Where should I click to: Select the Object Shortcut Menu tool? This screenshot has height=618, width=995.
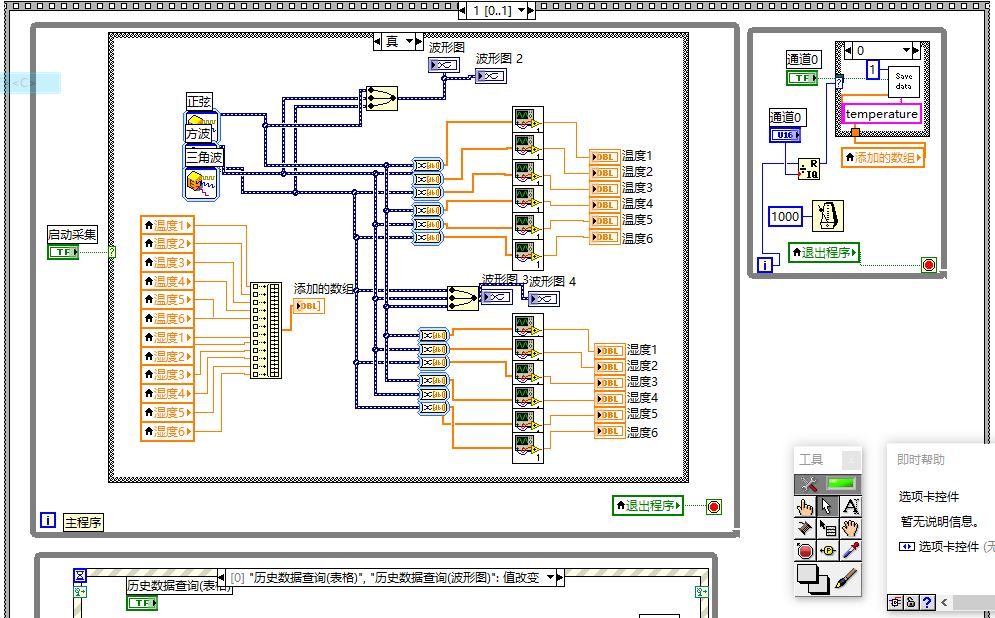tap(827, 528)
